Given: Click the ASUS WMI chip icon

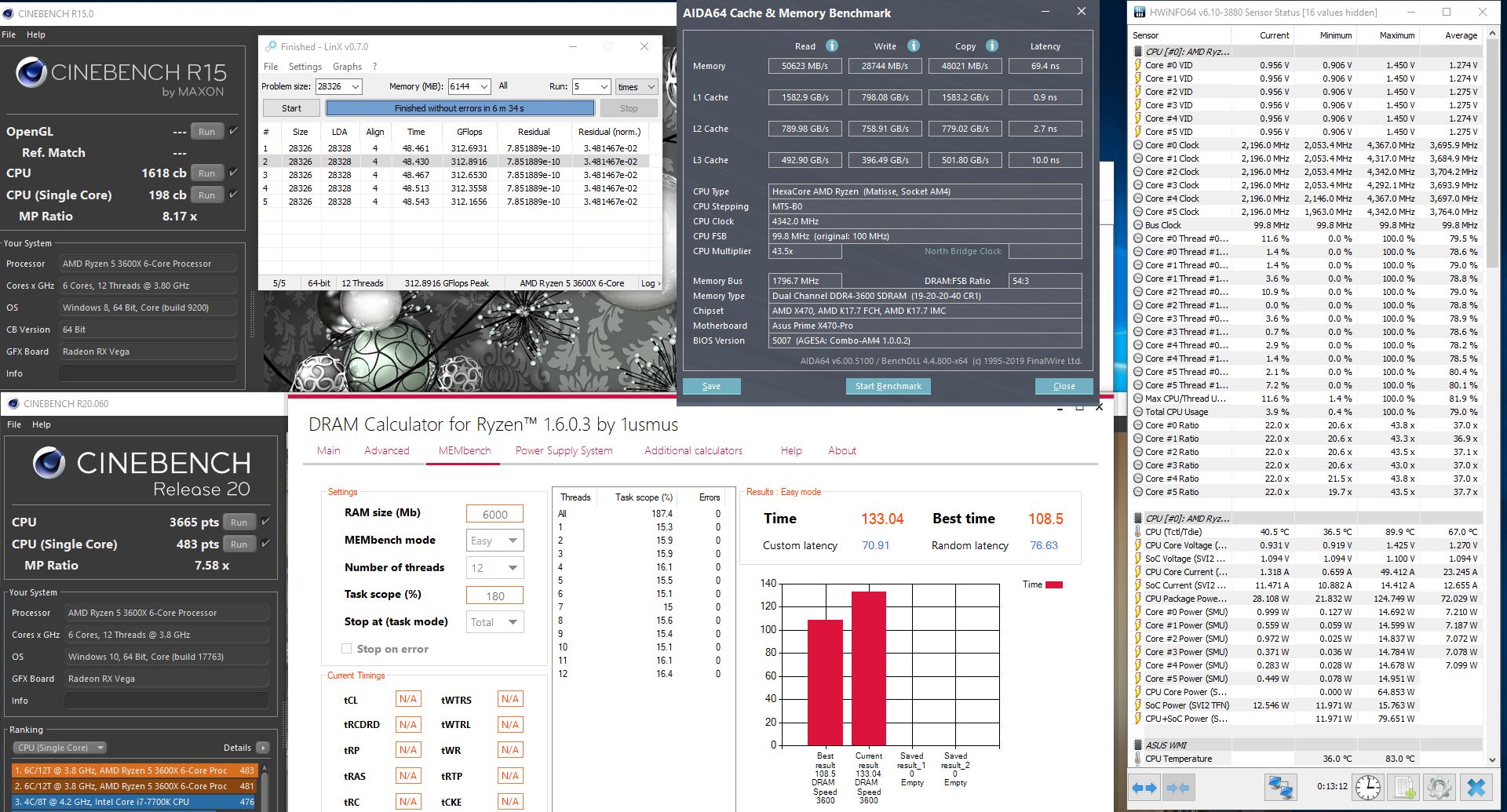Looking at the screenshot, I should coord(1138,745).
